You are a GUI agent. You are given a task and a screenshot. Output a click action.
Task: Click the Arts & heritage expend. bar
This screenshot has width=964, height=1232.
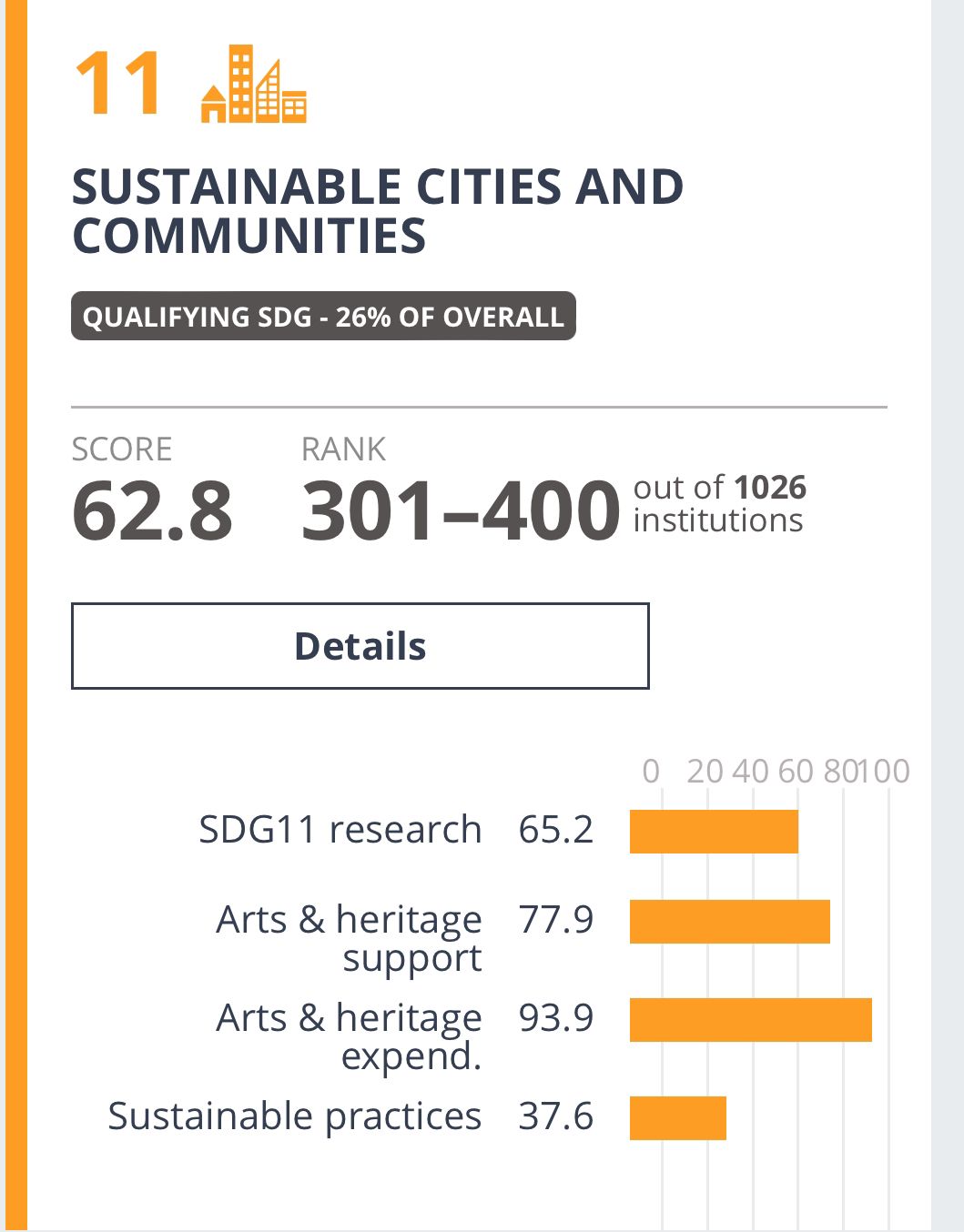[x=751, y=1020]
